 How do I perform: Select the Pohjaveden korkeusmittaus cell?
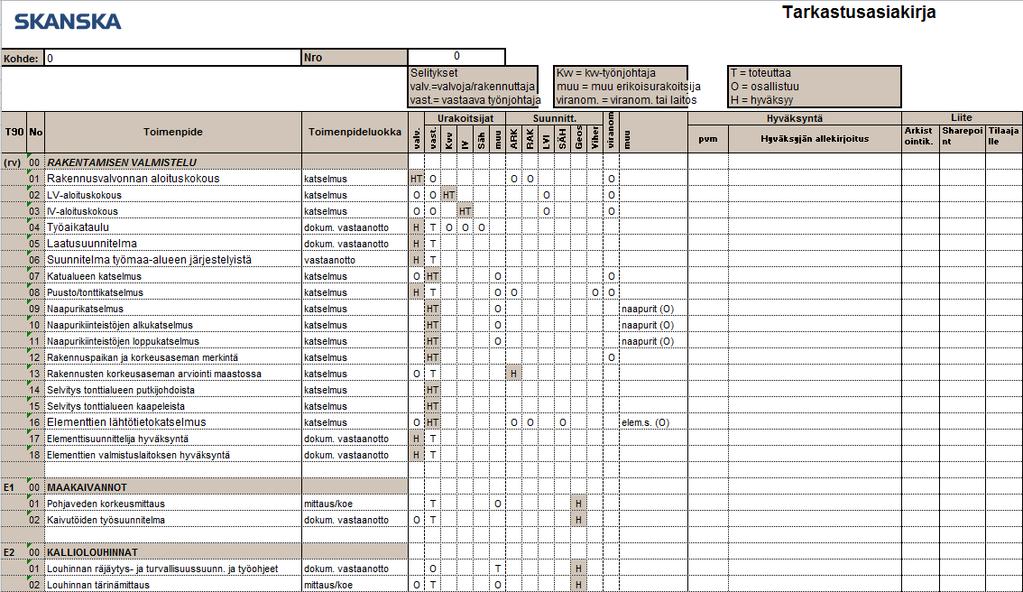[x=173, y=503]
